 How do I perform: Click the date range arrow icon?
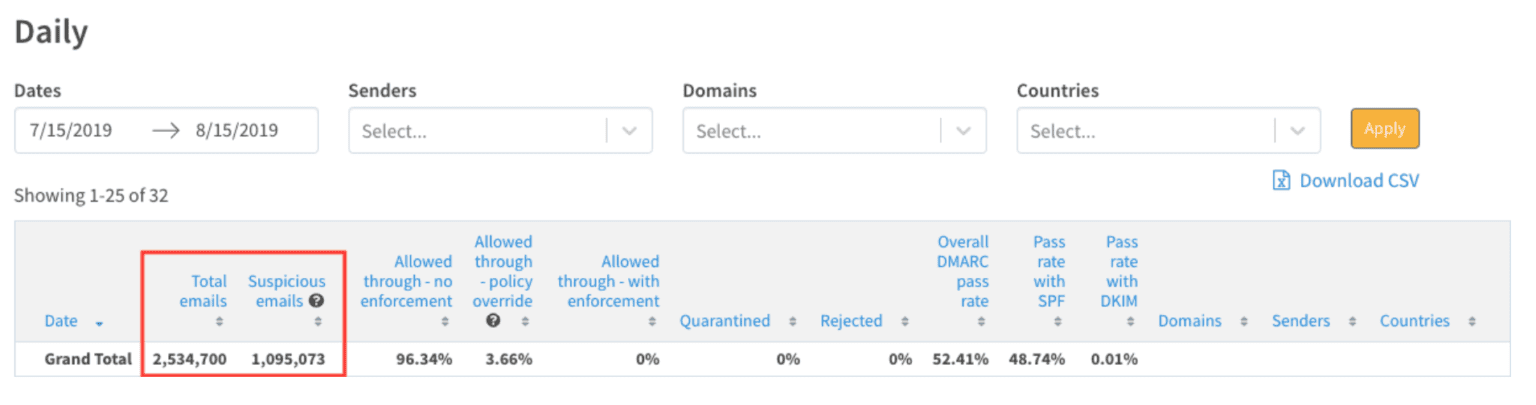pos(165,131)
